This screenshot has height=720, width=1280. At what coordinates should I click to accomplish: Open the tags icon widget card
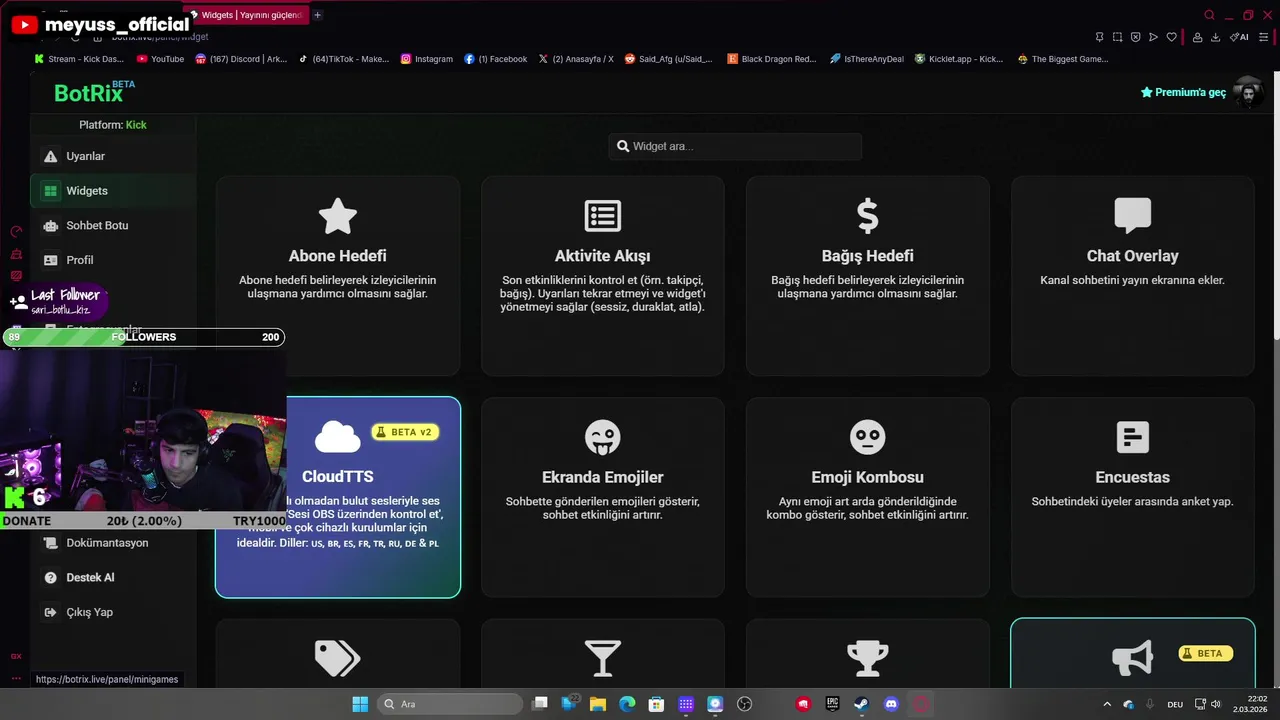(338, 654)
